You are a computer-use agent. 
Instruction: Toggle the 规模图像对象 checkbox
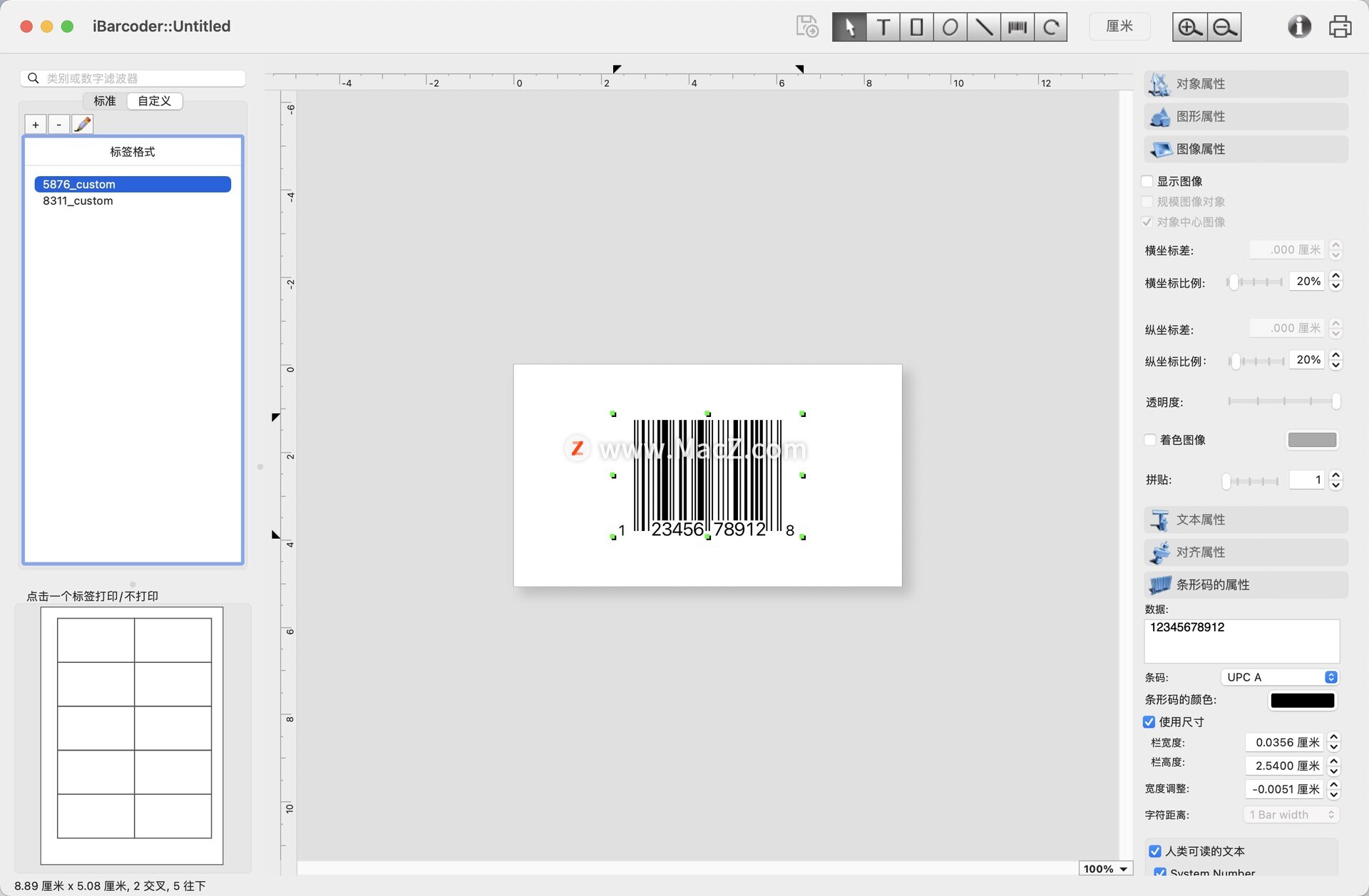pyautogui.click(x=1147, y=202)
